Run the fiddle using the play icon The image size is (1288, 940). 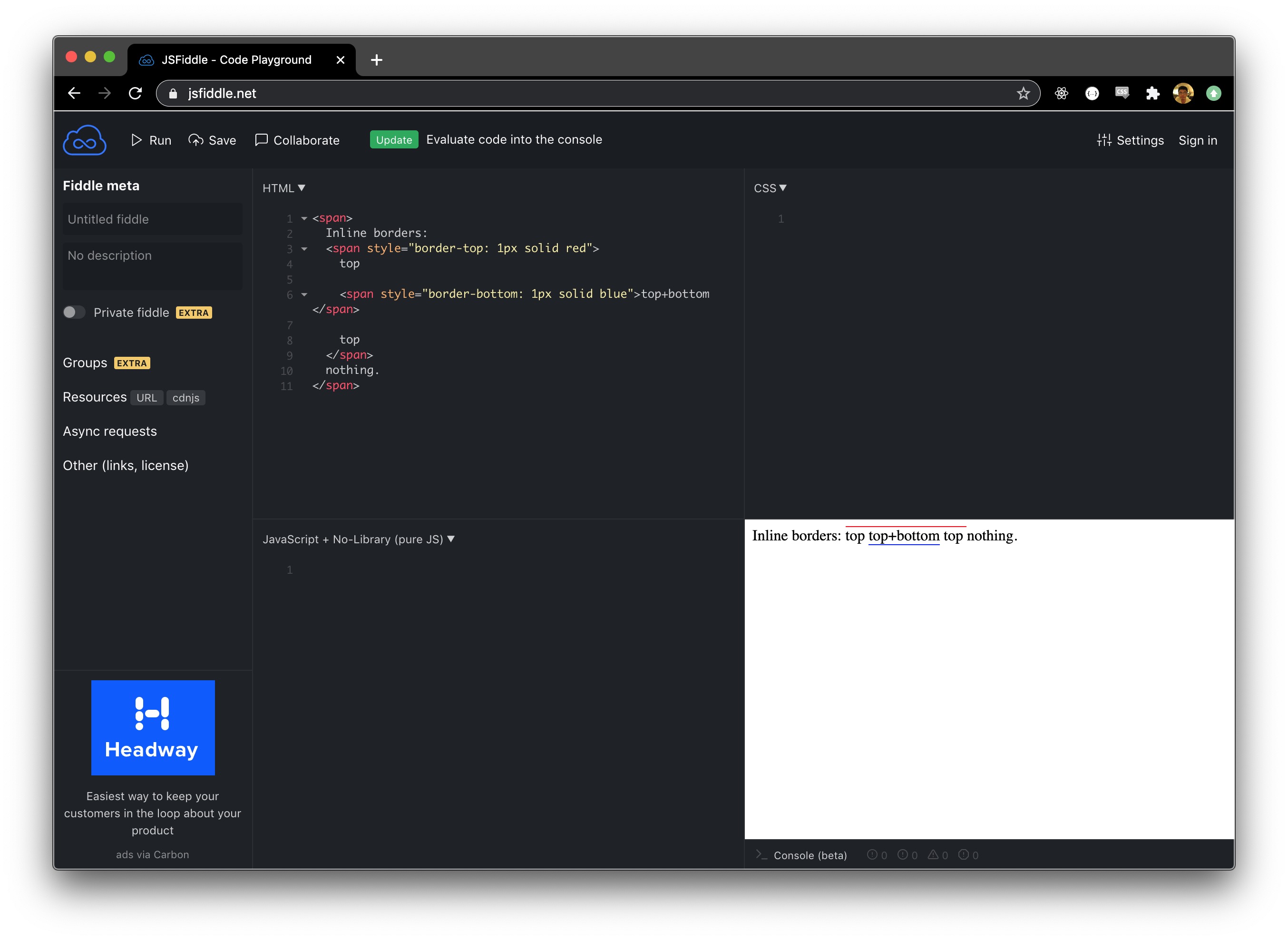coord(137,140)
